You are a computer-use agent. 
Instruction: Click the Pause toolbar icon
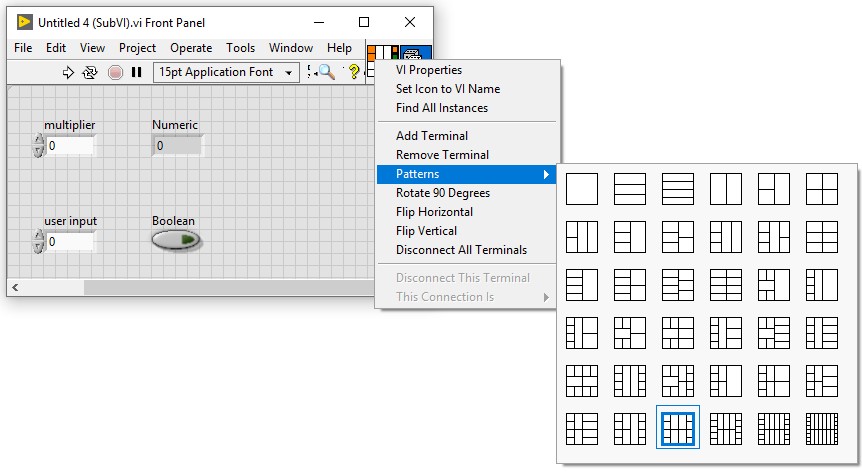pos(136,73)
